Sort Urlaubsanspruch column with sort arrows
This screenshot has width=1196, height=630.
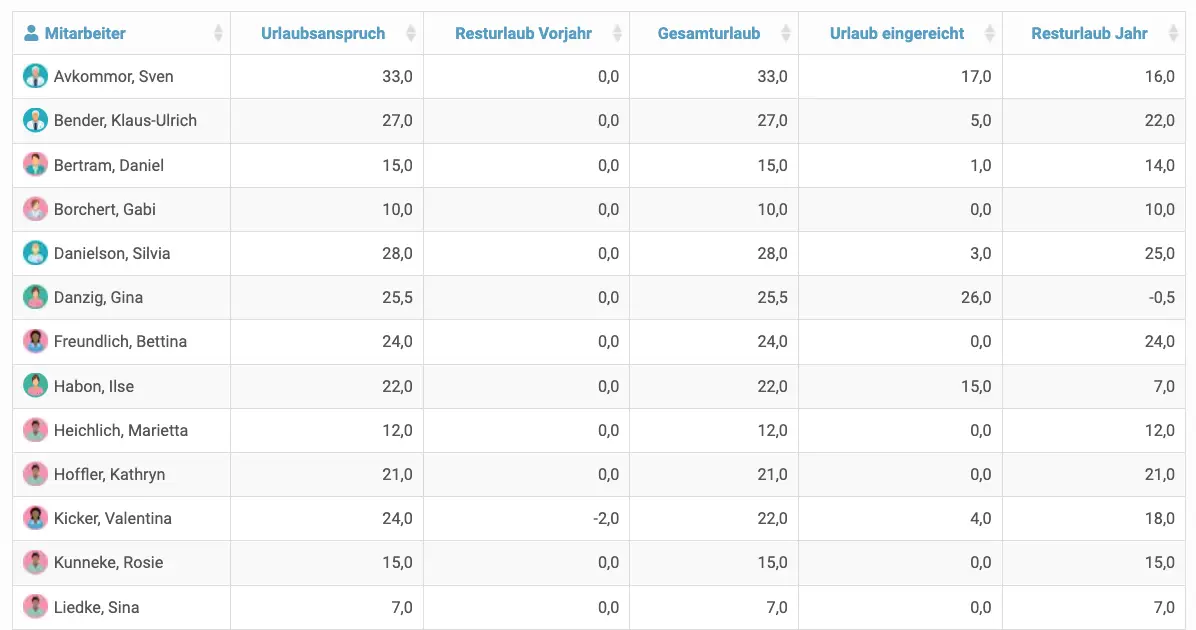click(411, 34)
